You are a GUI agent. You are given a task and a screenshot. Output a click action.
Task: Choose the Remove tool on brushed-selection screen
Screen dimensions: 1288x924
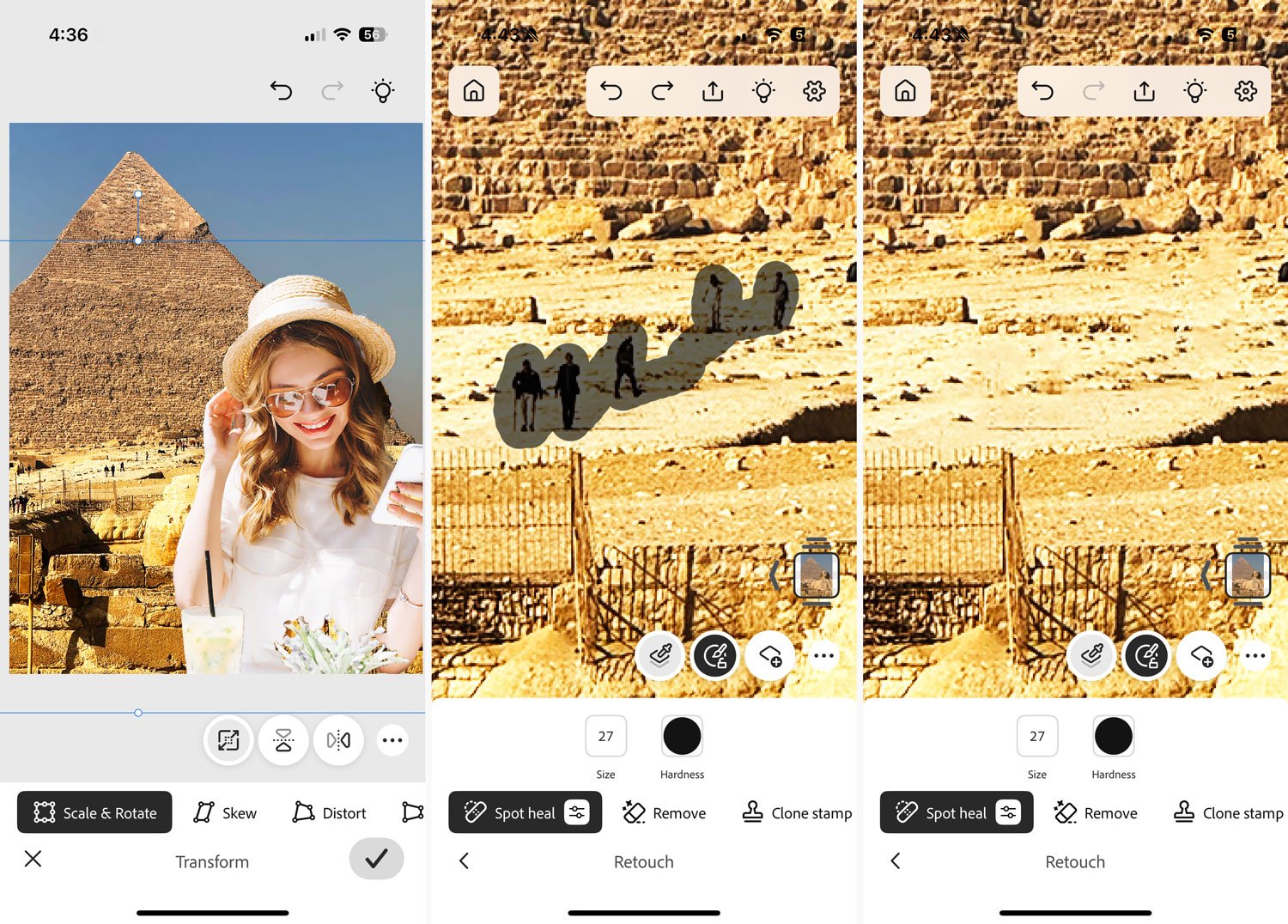coord(665,813)
